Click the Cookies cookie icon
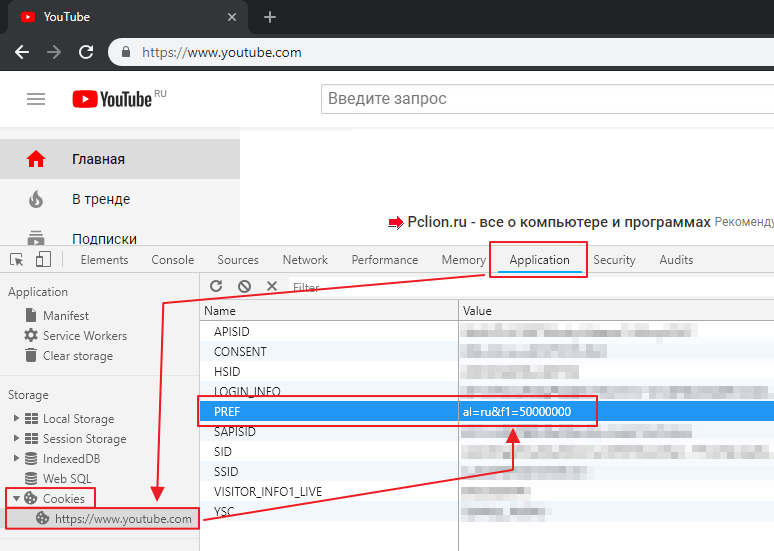This screenshot has height=551, width=774. click(31, 498)
